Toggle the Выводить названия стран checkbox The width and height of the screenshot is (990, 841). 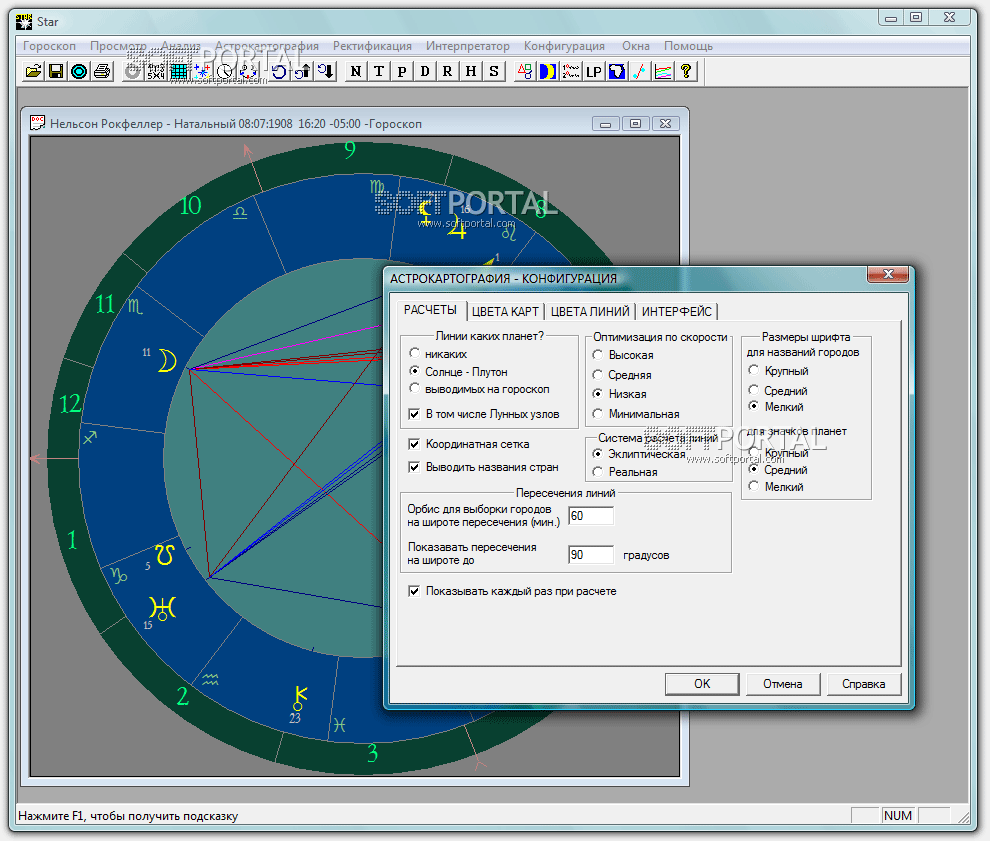pos(415,467)
